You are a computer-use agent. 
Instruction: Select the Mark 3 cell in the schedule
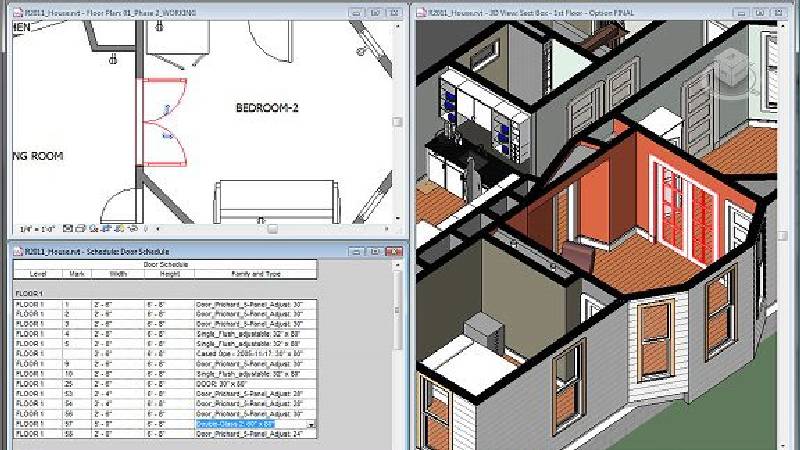pos(77,324)
